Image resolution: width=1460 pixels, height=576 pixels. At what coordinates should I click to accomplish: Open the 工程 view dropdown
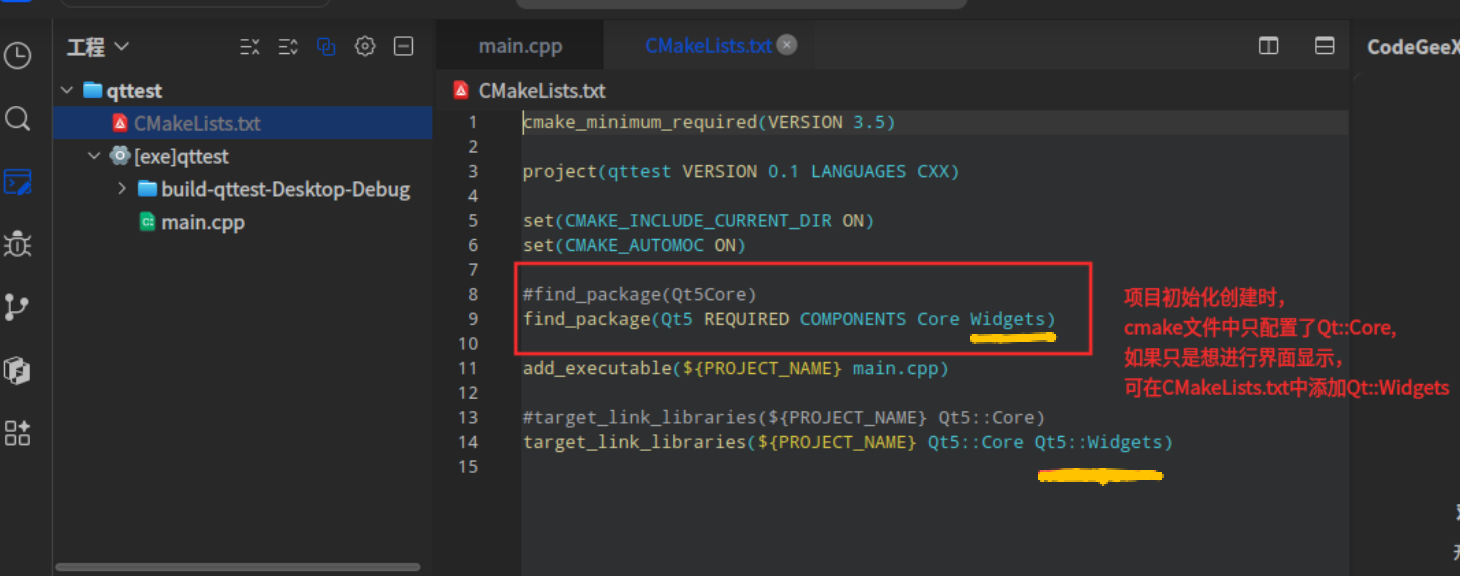point(98,47)
